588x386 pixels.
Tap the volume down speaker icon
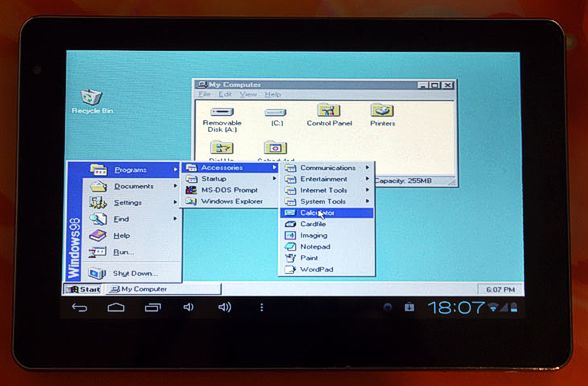188,307
